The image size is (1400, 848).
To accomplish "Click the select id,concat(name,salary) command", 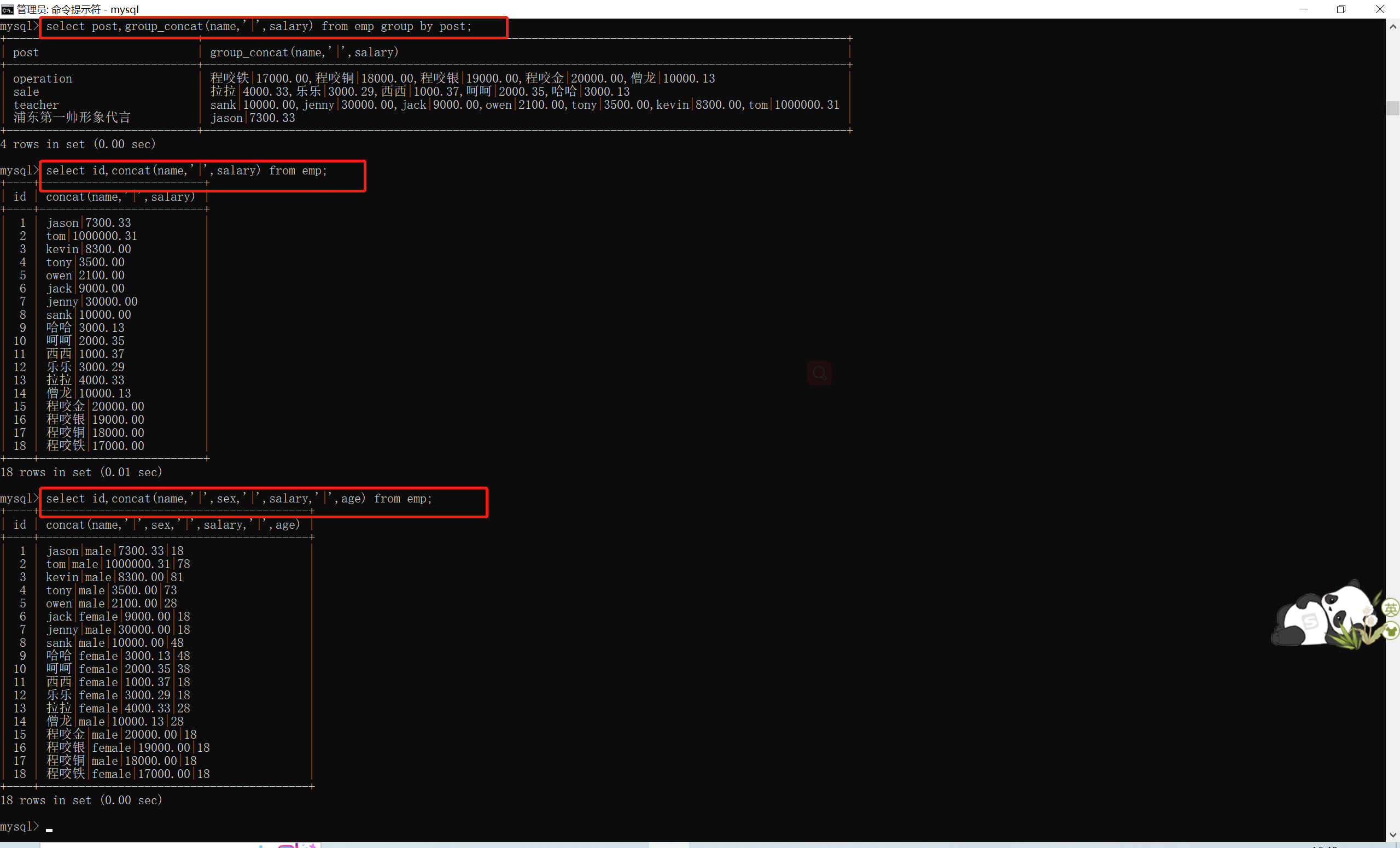I will (186, 171).
